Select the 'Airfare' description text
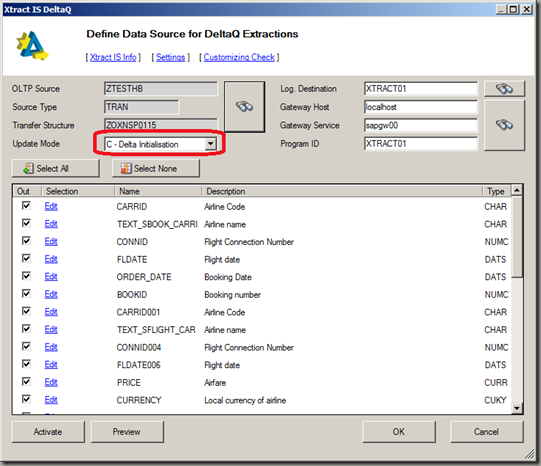541x466 pixels. tap(215, 383)
